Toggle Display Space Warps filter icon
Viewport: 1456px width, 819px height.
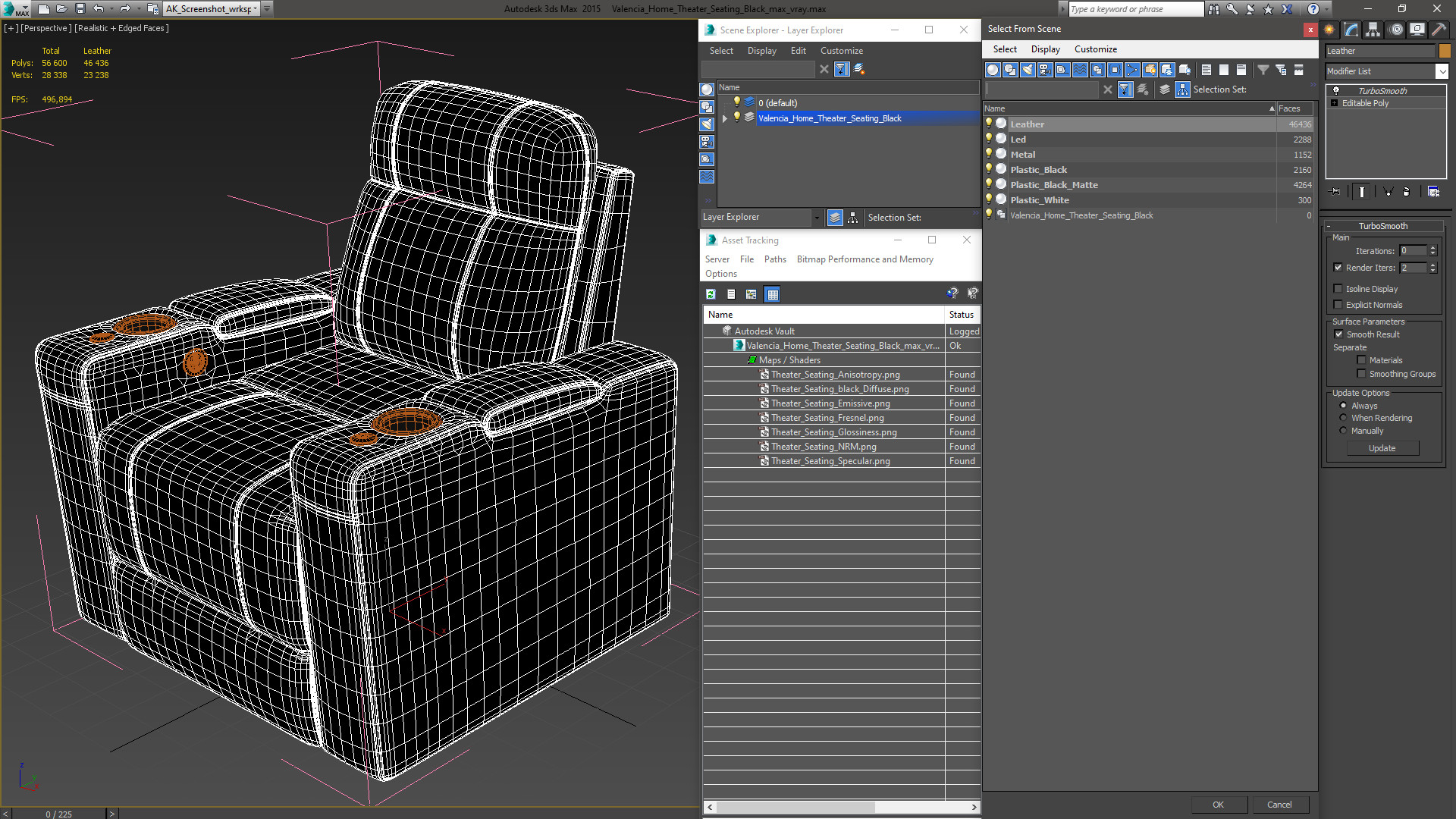tap(1080, 70)
